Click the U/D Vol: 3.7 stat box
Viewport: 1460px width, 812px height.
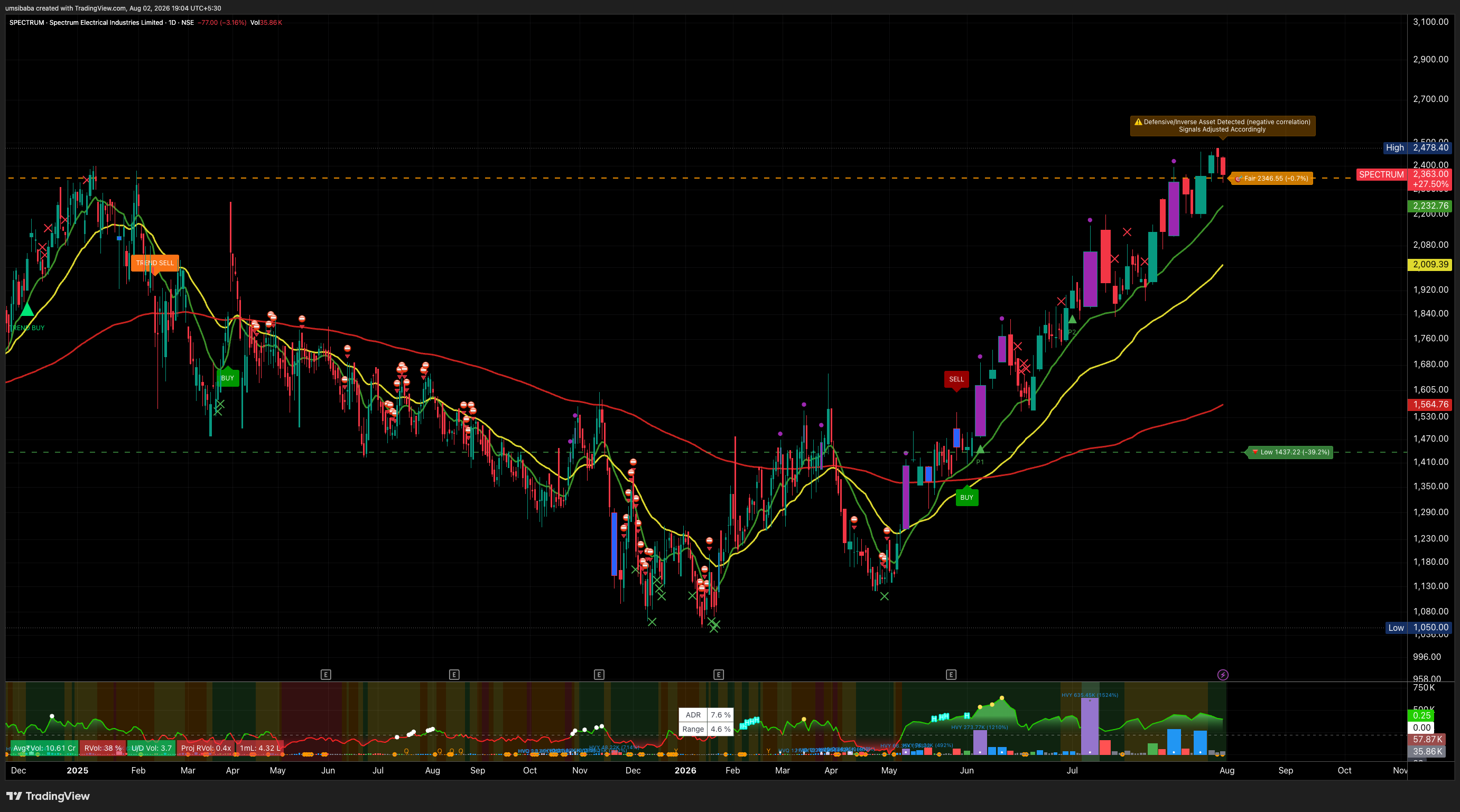click(151, 748)
